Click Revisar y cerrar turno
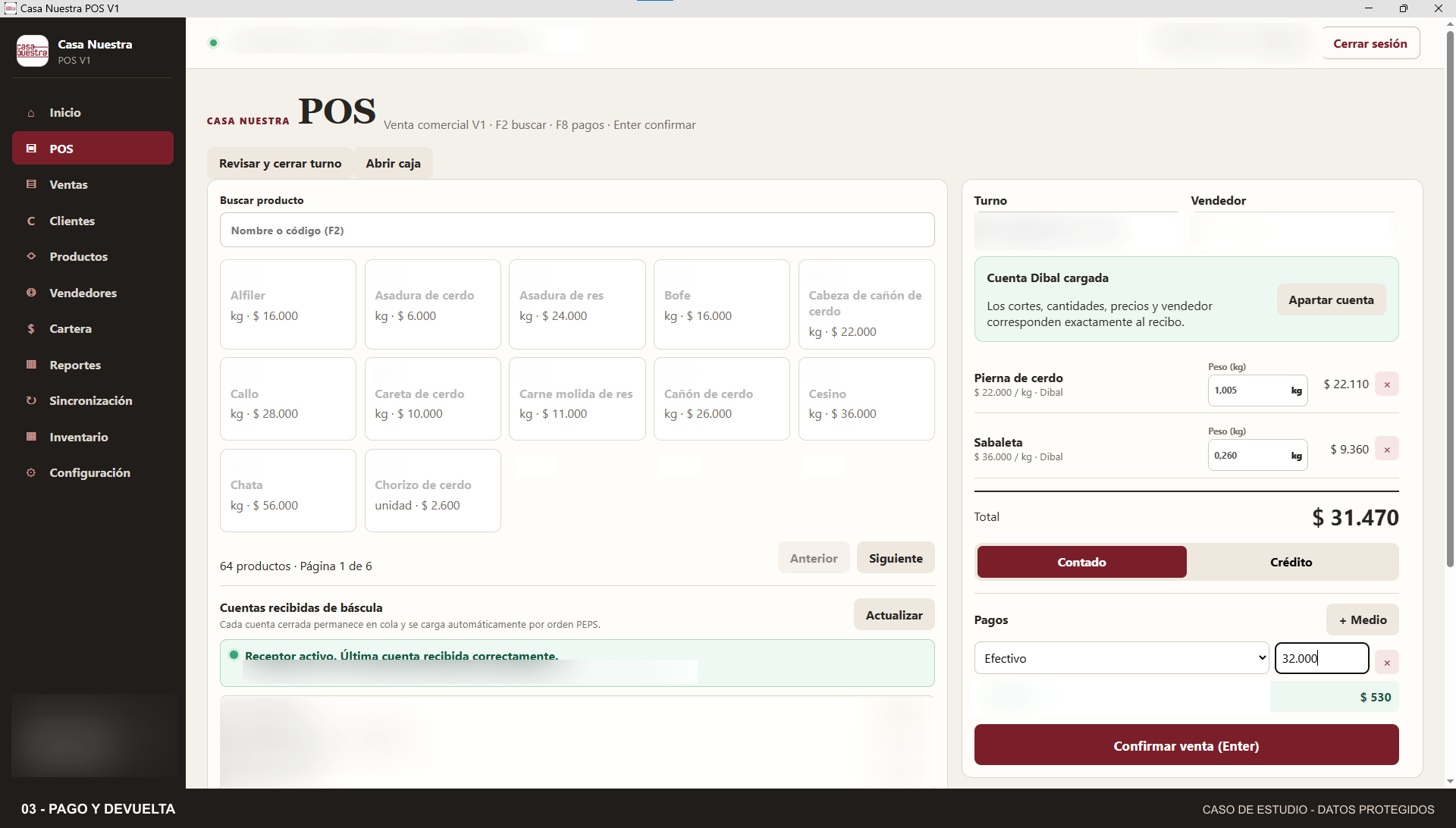The width and height of the screenshot is (1456, 828). [x=280, y=163]
